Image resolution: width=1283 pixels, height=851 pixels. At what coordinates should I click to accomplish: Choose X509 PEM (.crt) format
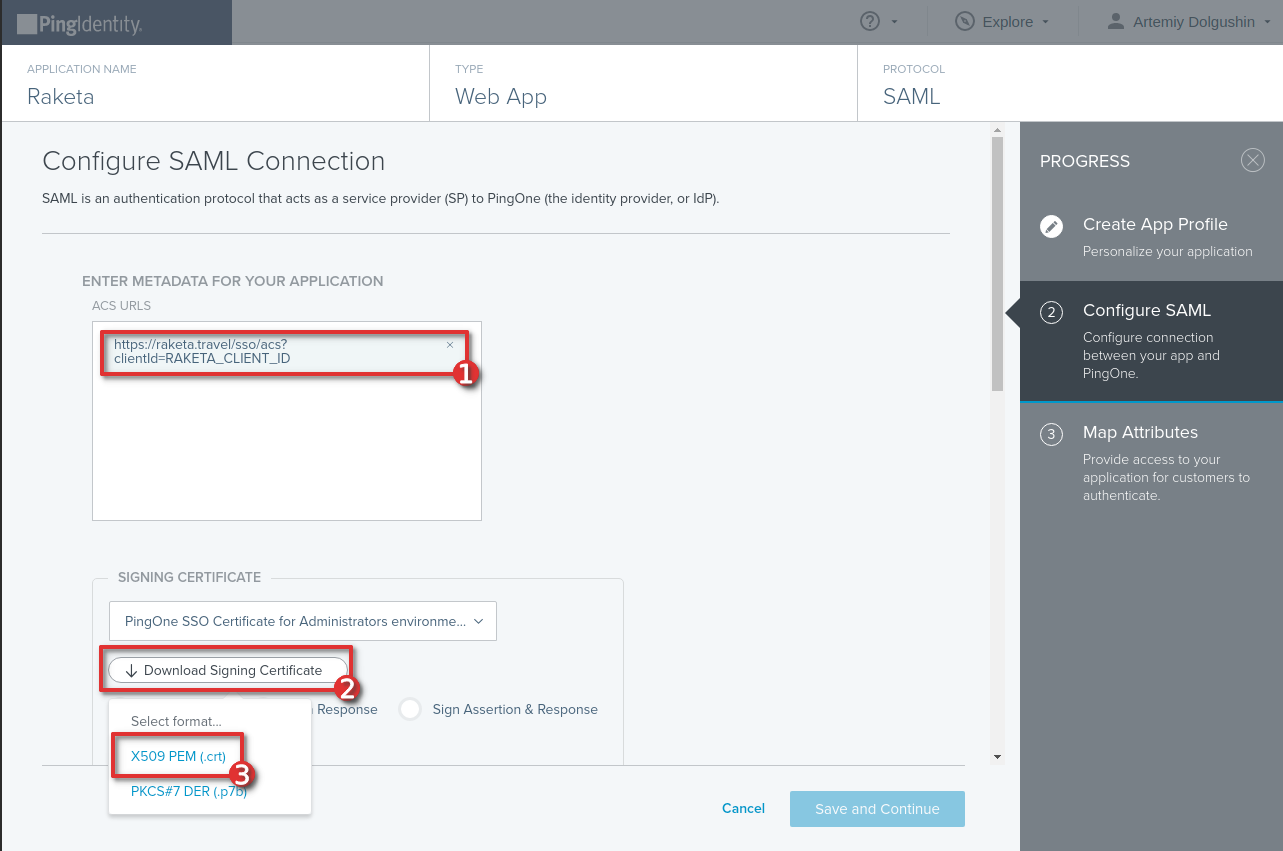point(178,756)
